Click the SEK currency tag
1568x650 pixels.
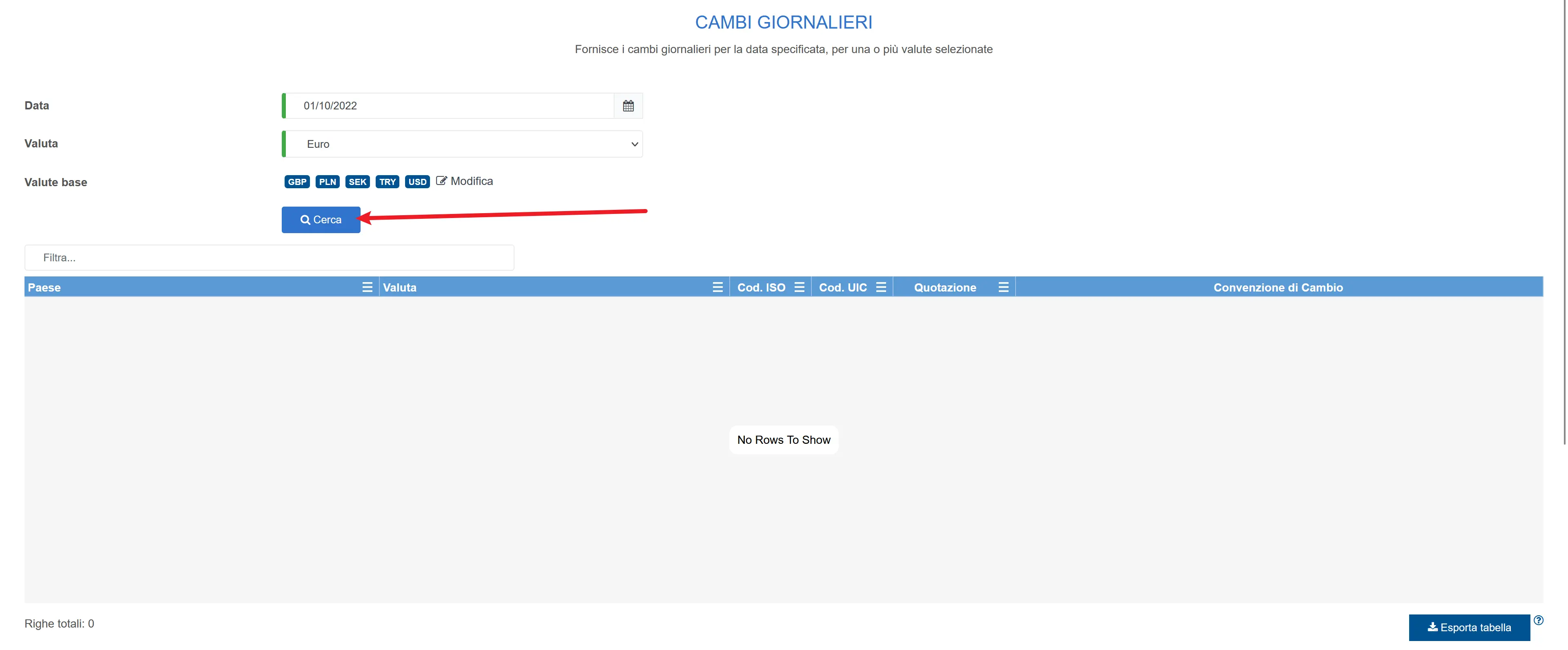point(357,182)
